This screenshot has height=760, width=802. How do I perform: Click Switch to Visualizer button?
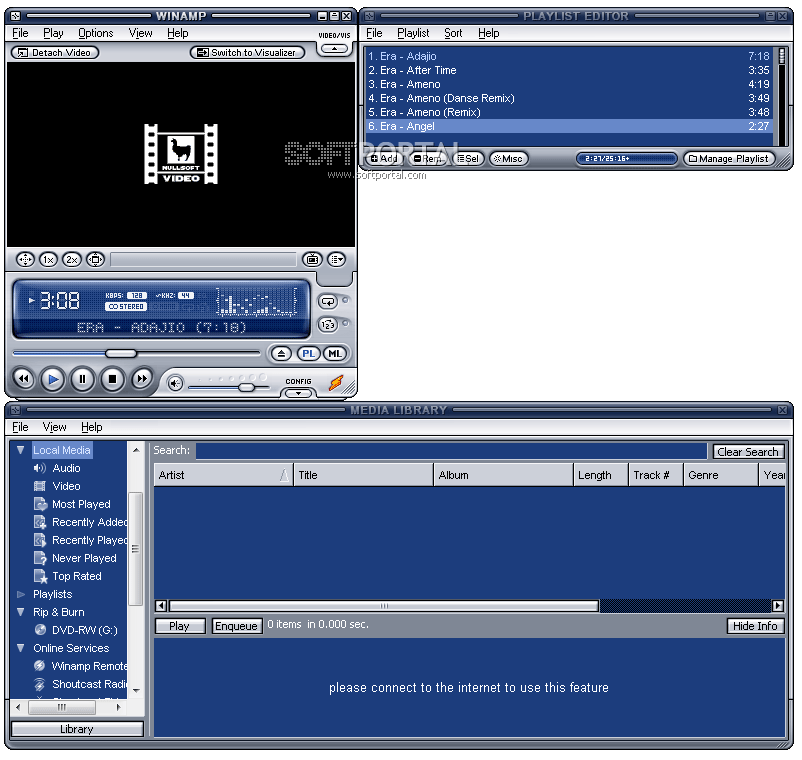click(247, 53)
